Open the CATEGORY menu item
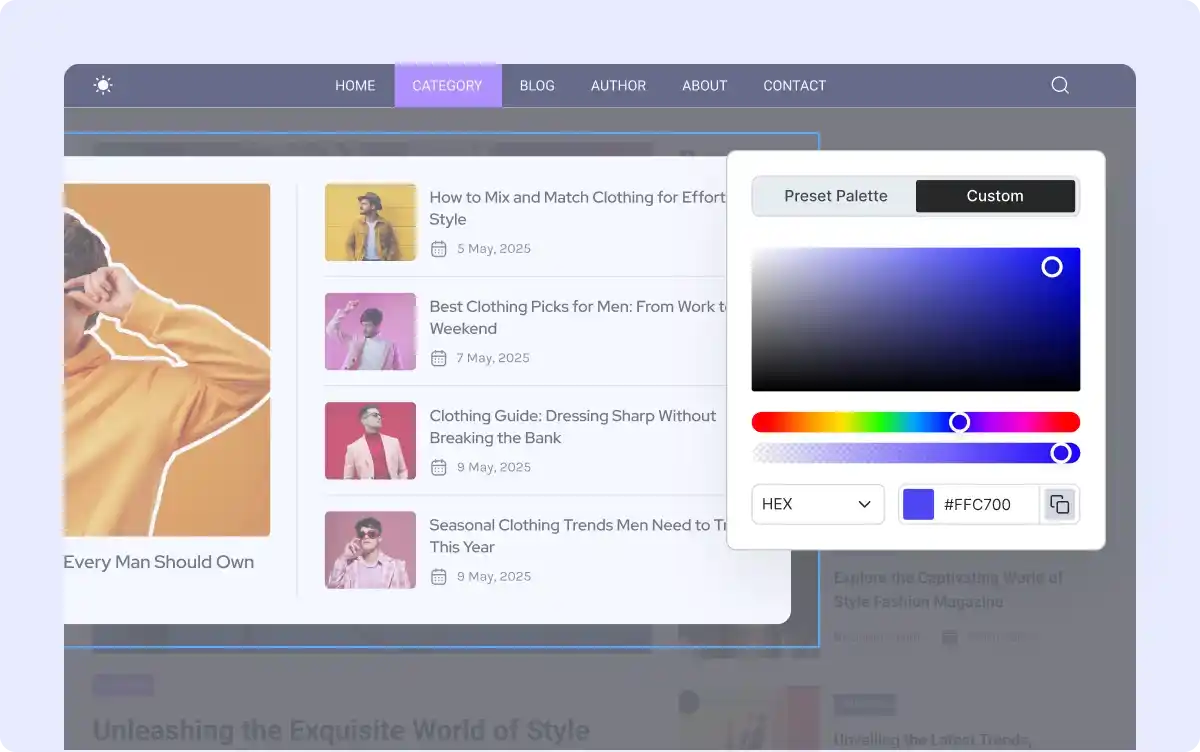Image resolution: width=1200 pixels, height=752 pixels. click(447, 85)
